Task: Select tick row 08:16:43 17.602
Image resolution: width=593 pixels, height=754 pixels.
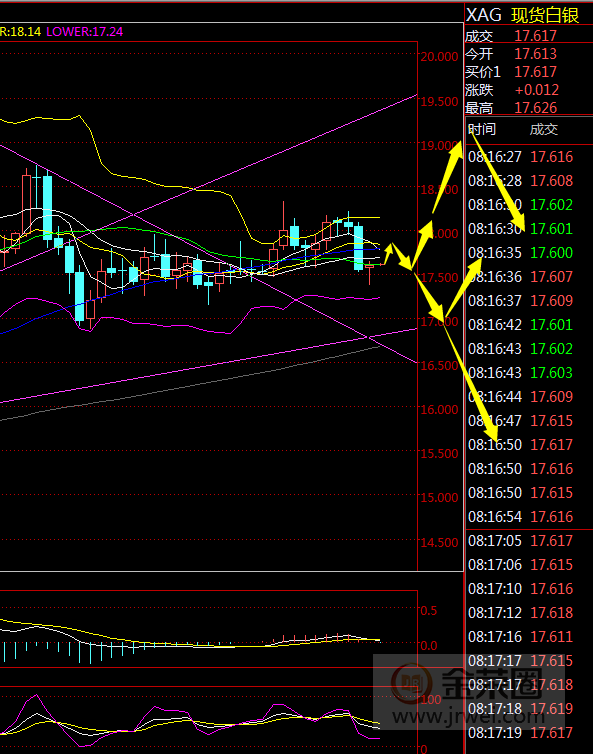Action: tap(529, 349)
